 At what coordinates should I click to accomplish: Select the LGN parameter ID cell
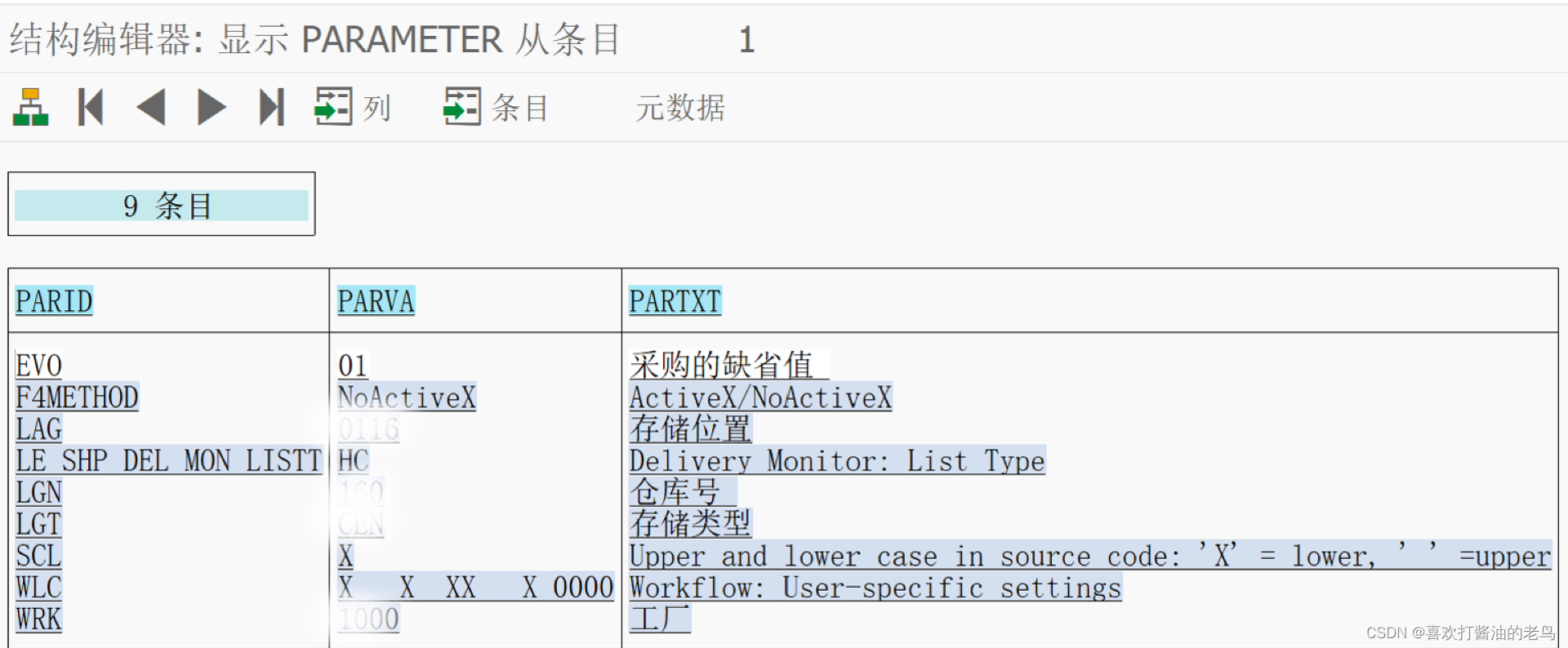(x=38, y=493)
